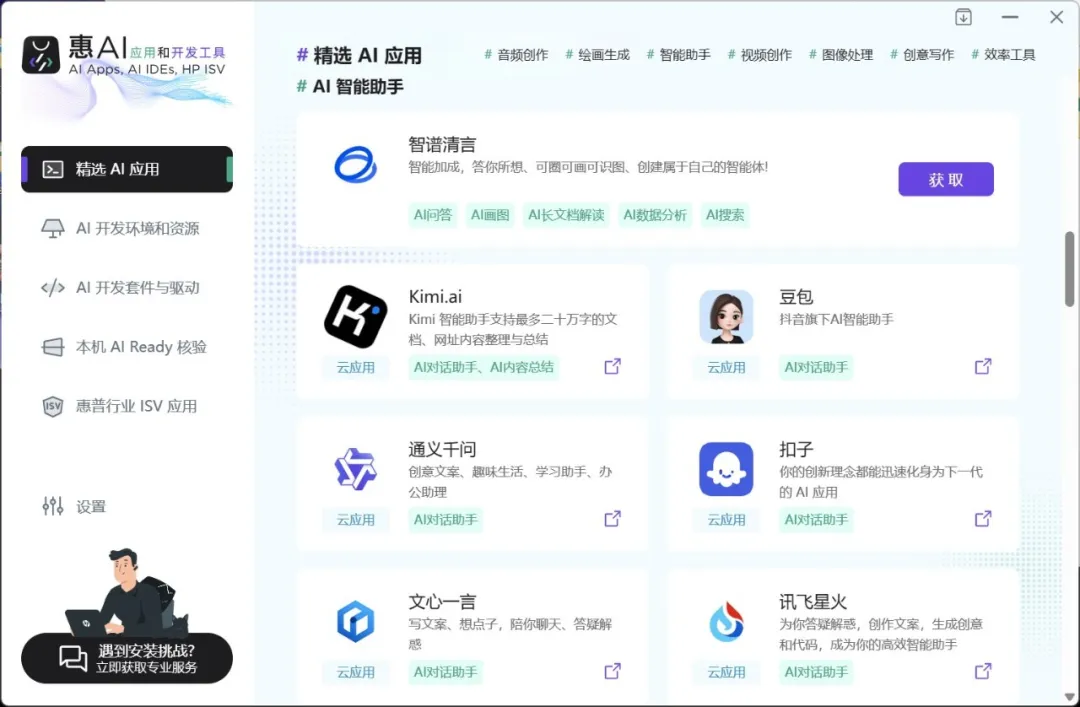Screen dimensions: 1080x707
Task: Jump to # 效率工具 category
Action: coord(1004,55)
